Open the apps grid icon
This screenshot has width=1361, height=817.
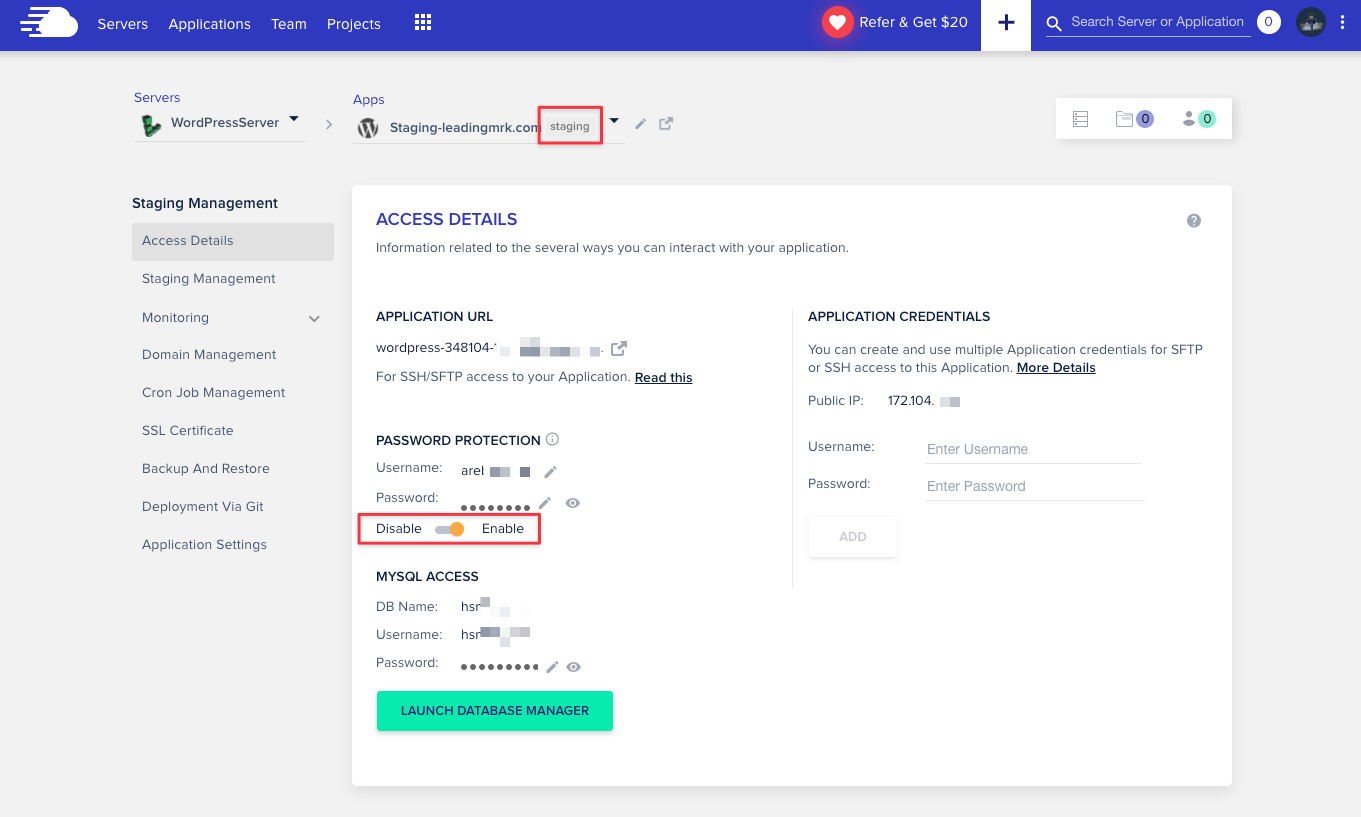click(423, 22)
